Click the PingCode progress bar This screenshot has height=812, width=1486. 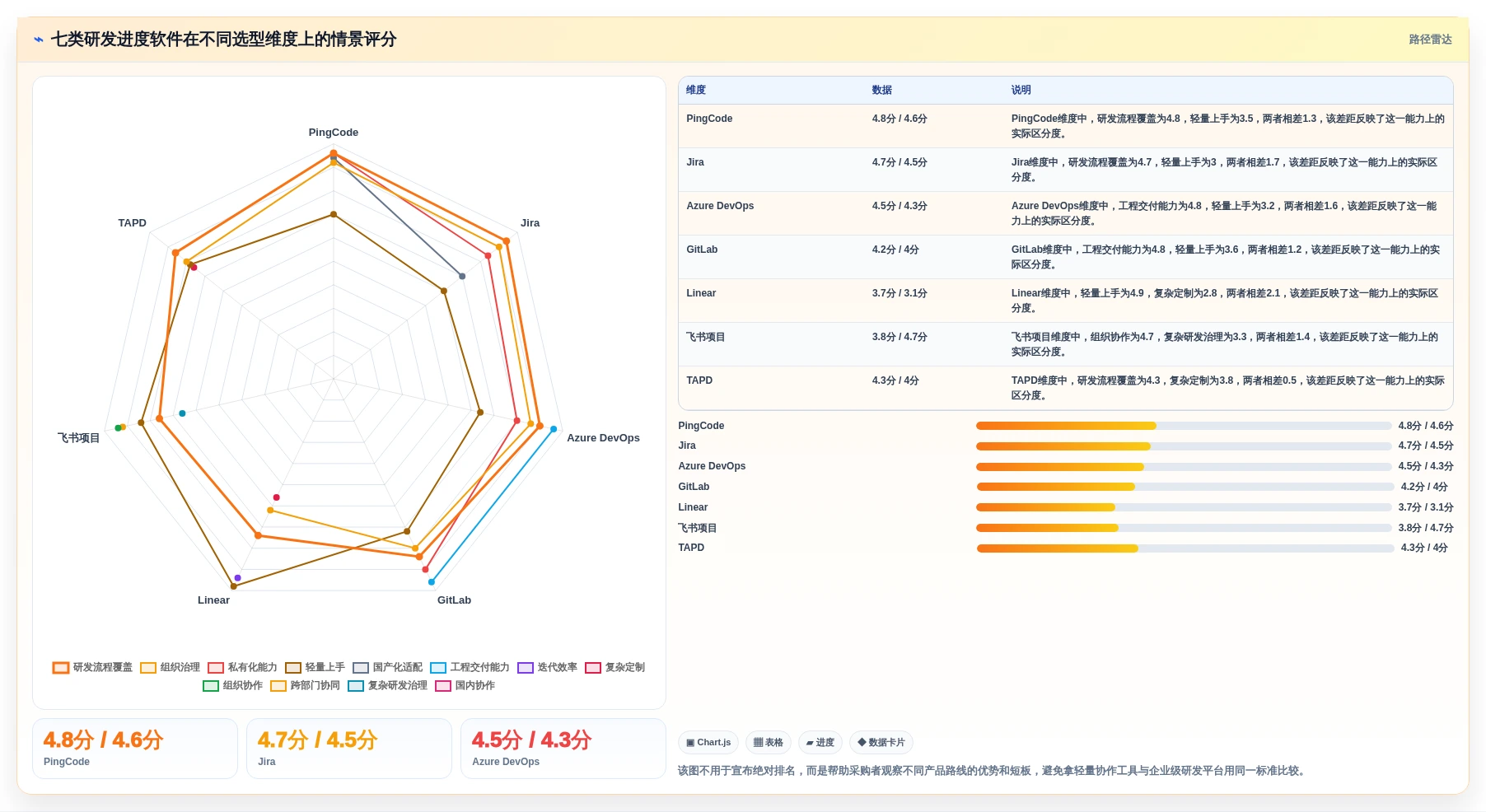pos(1184,426)
